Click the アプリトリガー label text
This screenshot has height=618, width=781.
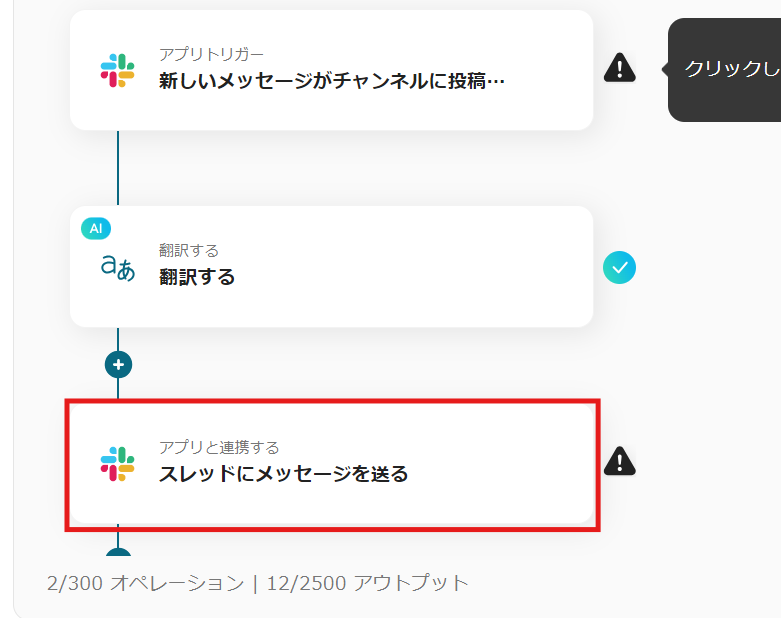coord(211,54)
